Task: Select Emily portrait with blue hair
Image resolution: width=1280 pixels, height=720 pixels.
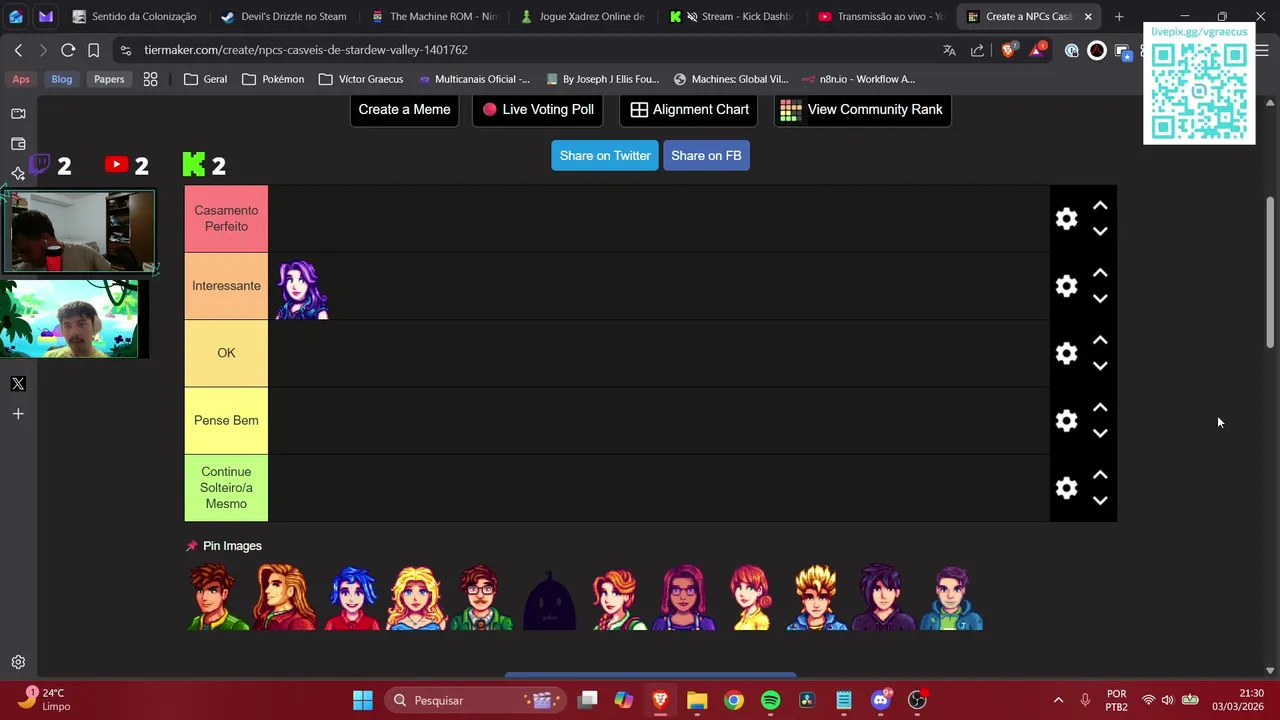Action: pos(351,597)
